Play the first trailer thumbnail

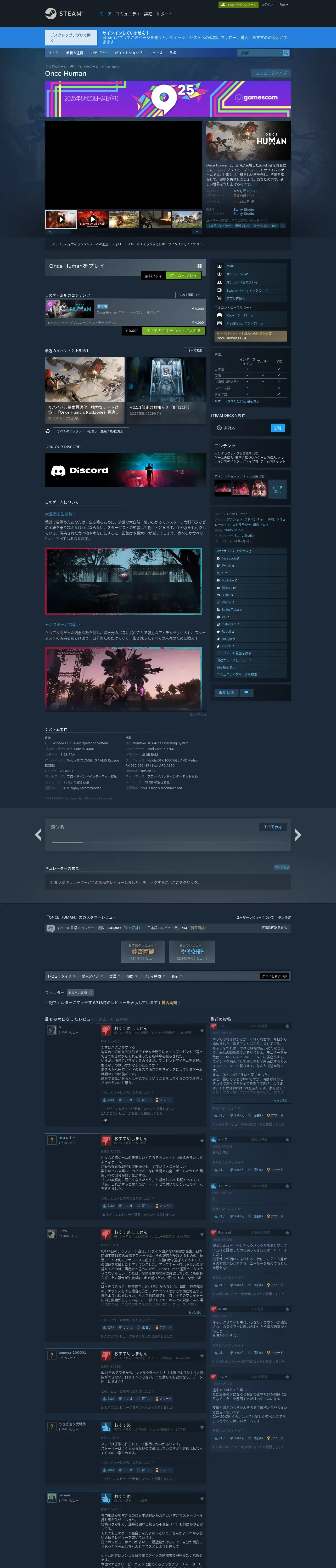point(60,219)
